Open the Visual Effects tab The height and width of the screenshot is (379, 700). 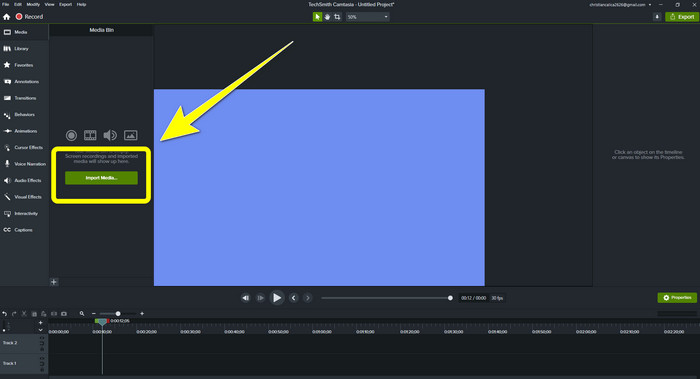tap(24, 197)
